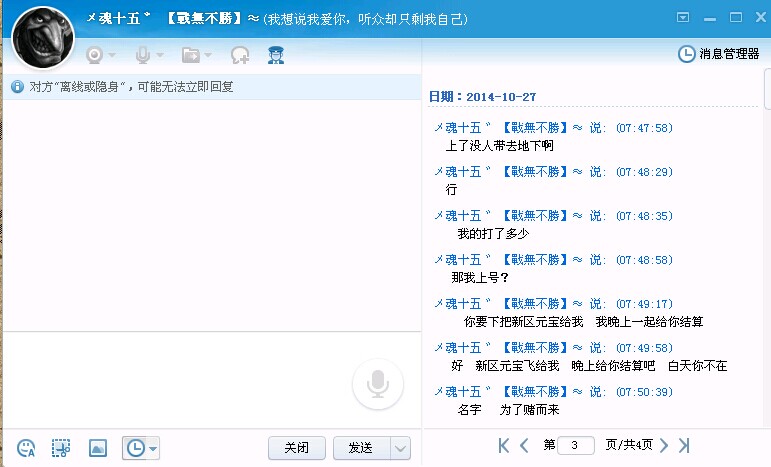This screenshot has width=771, height=467.
Task: Click the police officer report icon
Action: coord(276,55)
